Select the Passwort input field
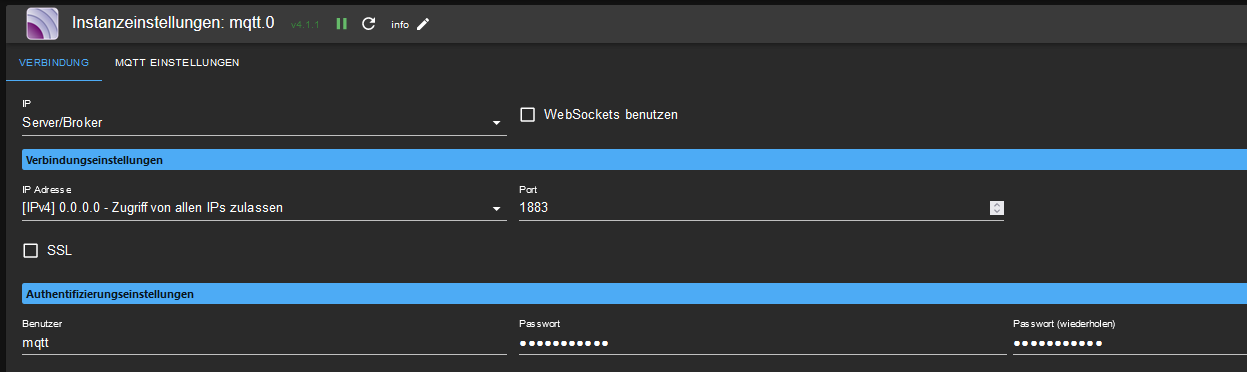1247x372 pixels. tap(762, 342)
